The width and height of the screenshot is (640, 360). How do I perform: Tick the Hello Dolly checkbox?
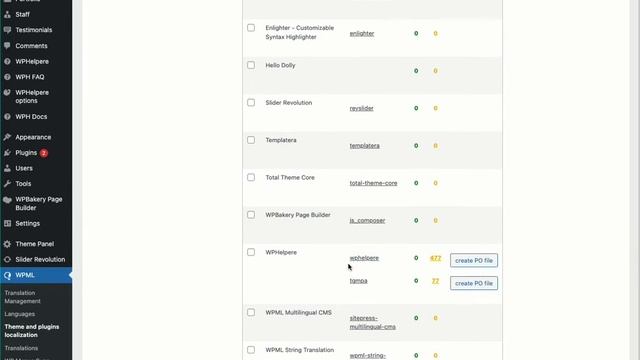click(x=251, y=65)
